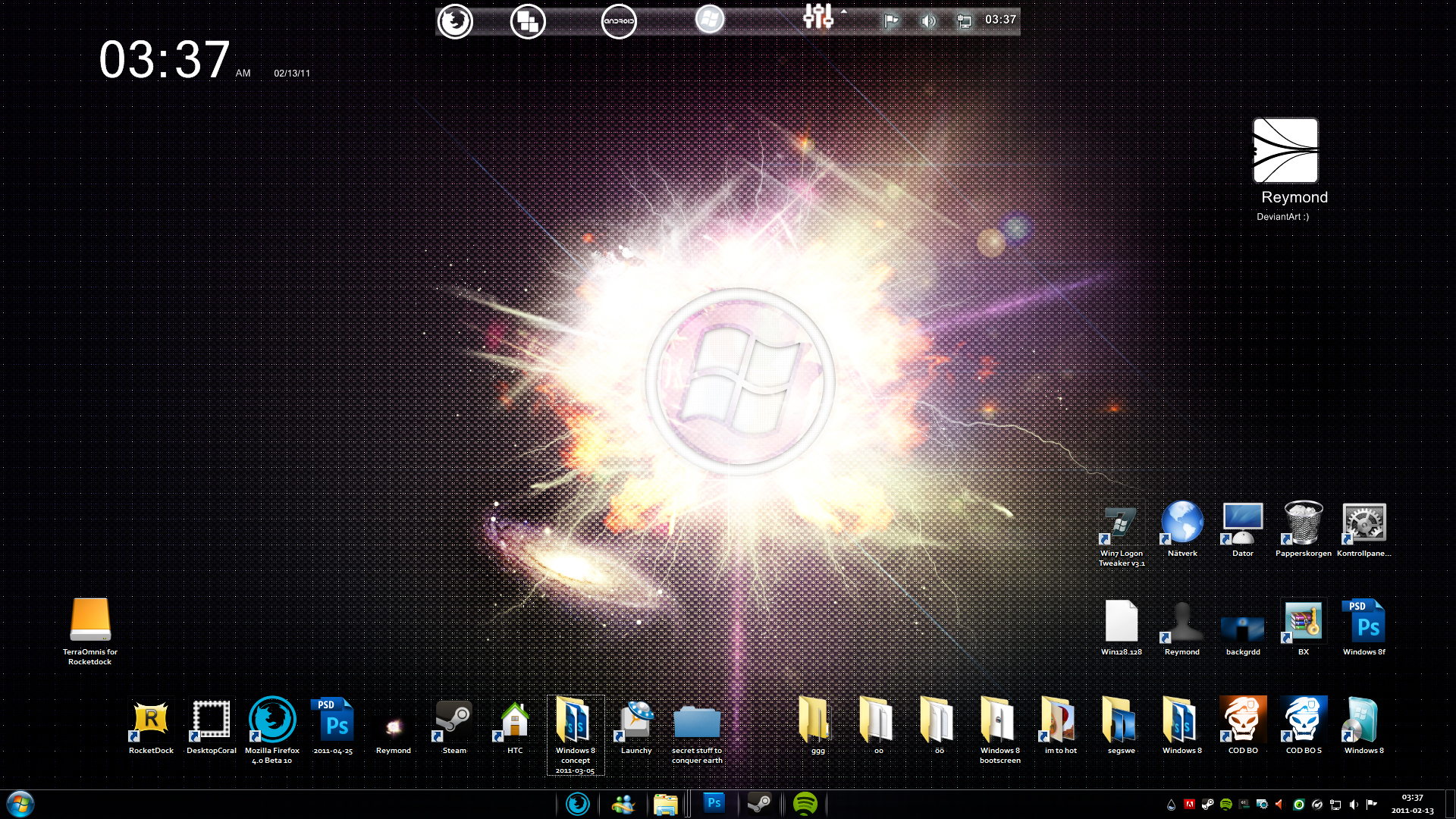This screenshot has height=819, width=1456.
Task: Click the overlapping squares icon in top bar
Action: (528, 21)
